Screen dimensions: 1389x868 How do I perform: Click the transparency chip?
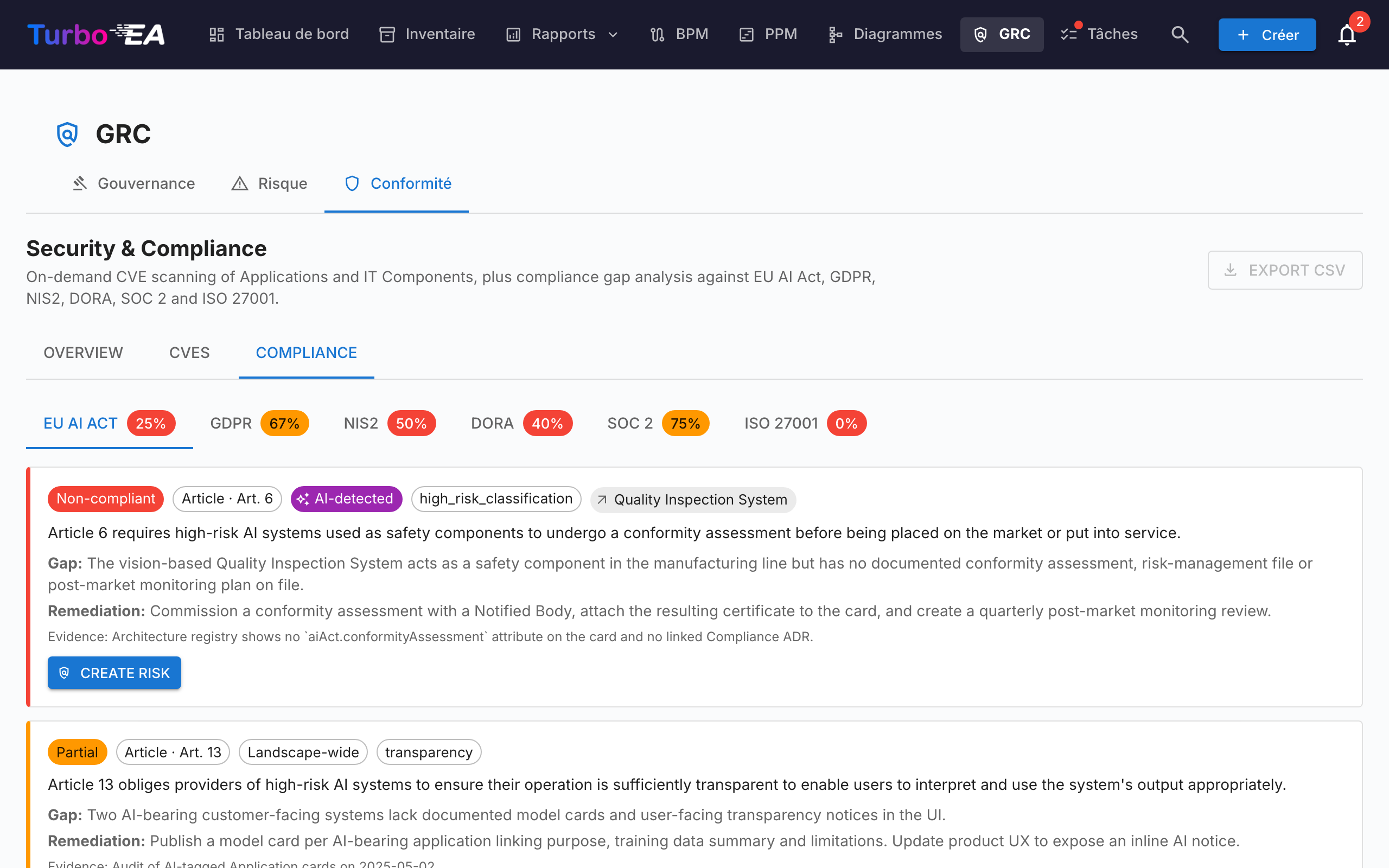point(429,752)
